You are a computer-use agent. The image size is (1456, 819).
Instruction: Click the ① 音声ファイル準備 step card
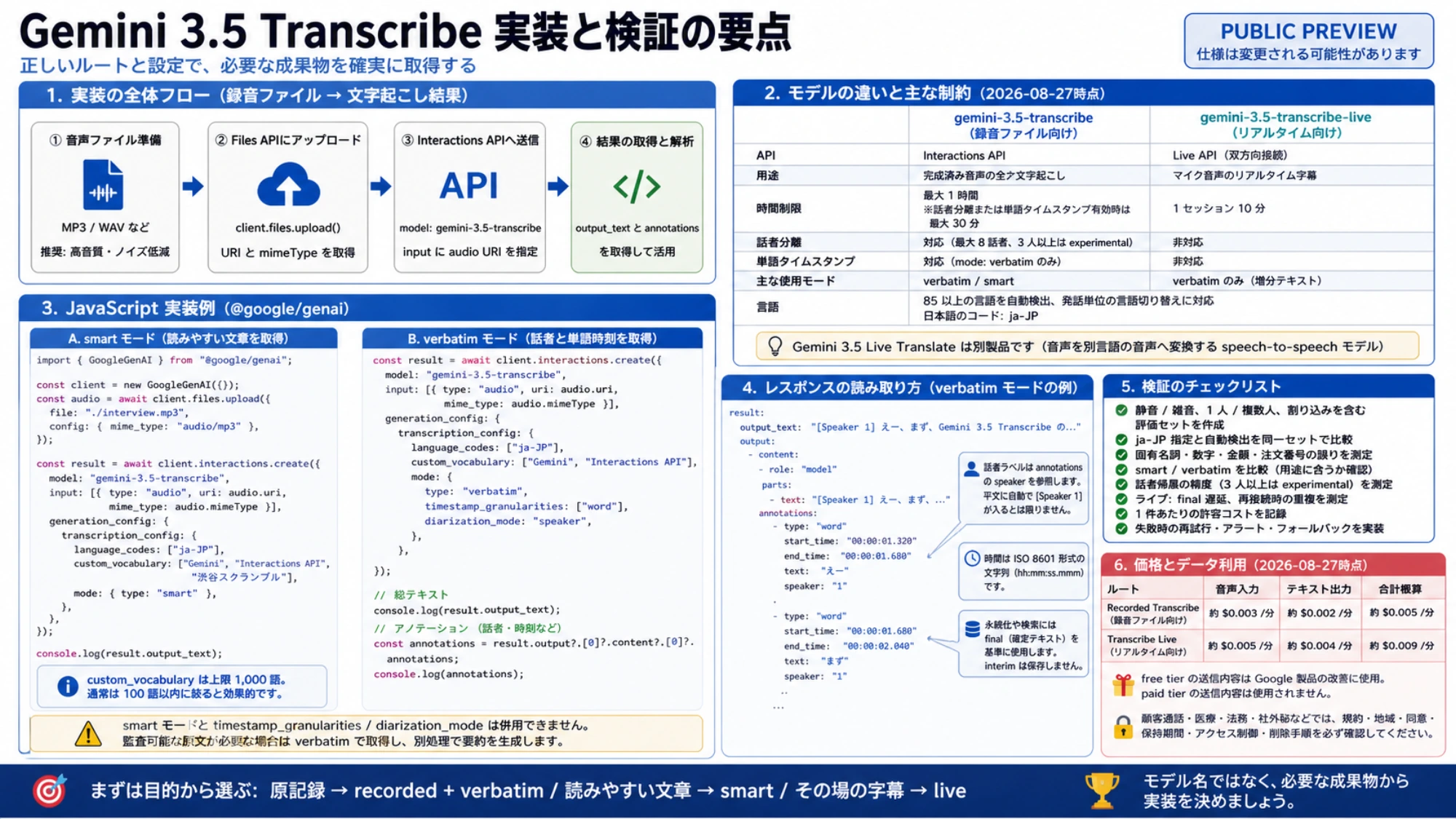[105, 197]
